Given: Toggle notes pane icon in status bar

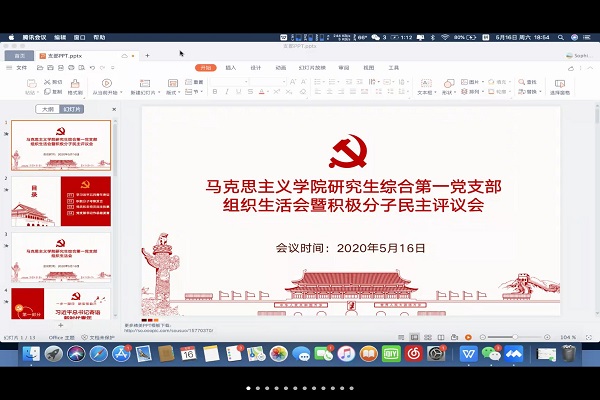Looking at the screenshot, I should (x=401, y=337).
